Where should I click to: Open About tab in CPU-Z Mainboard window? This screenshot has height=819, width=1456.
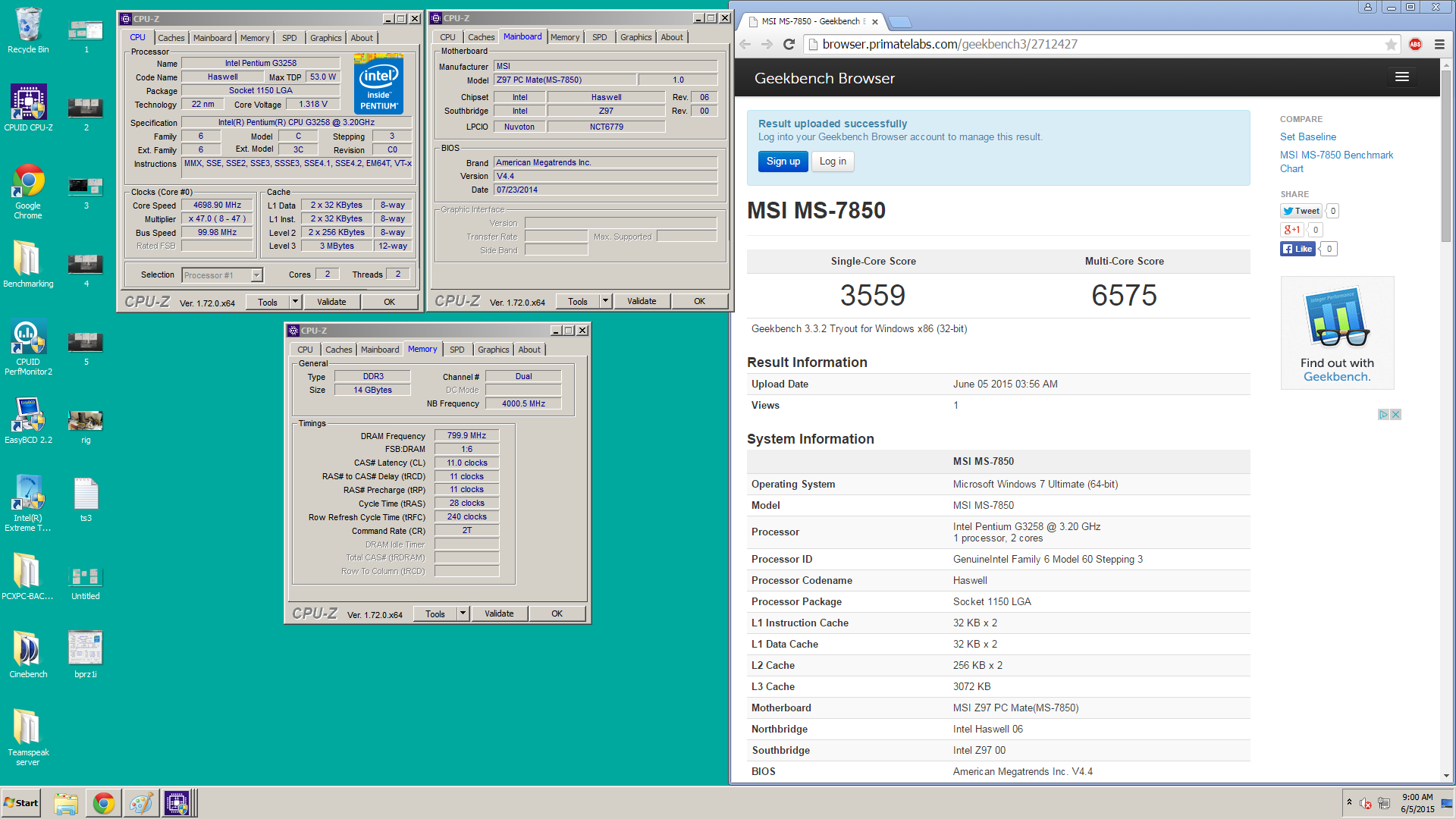pos(672,37)
